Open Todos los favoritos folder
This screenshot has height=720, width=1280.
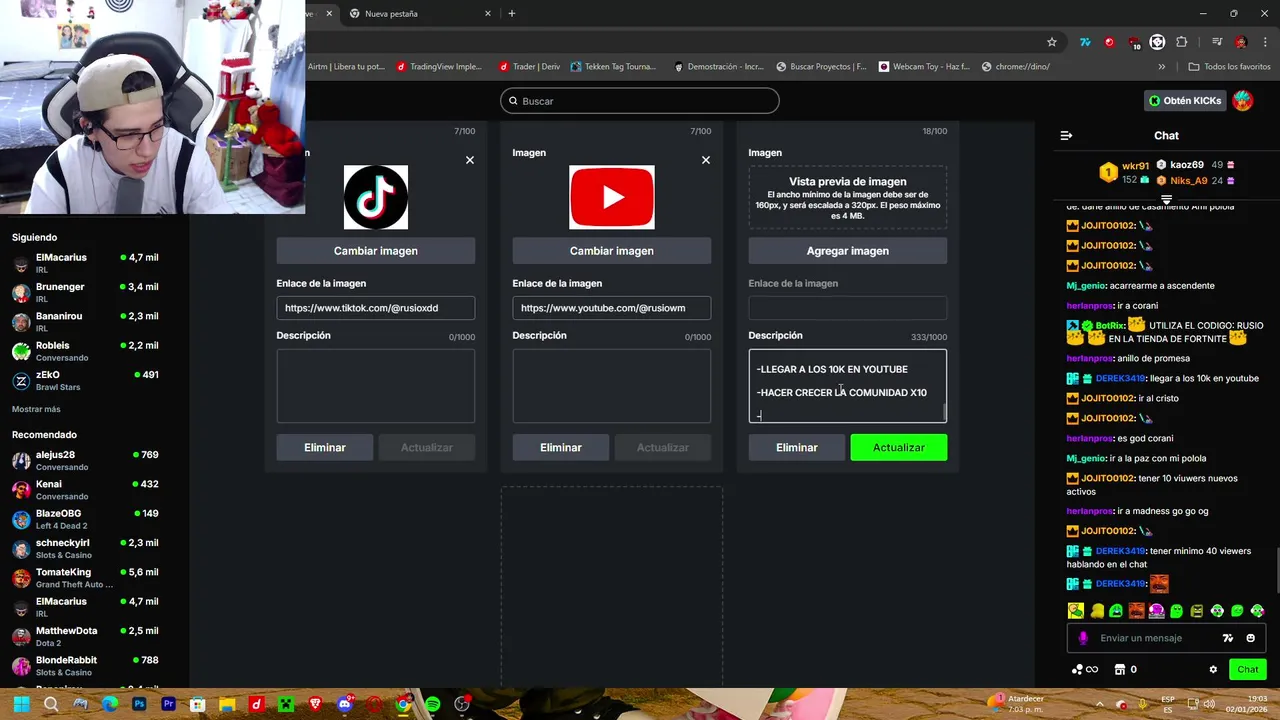coord(1229,67)
